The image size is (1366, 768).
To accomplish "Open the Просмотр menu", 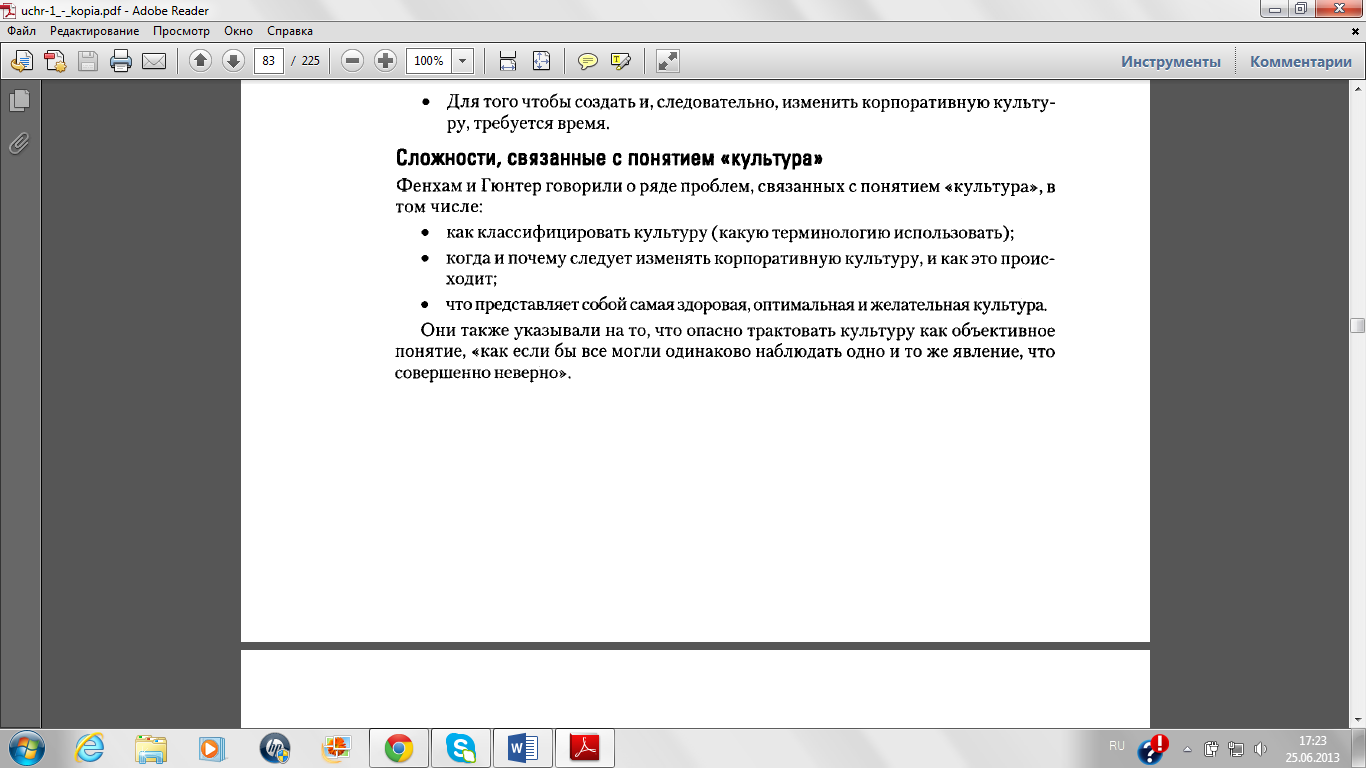I will click(x=181, y=31).
